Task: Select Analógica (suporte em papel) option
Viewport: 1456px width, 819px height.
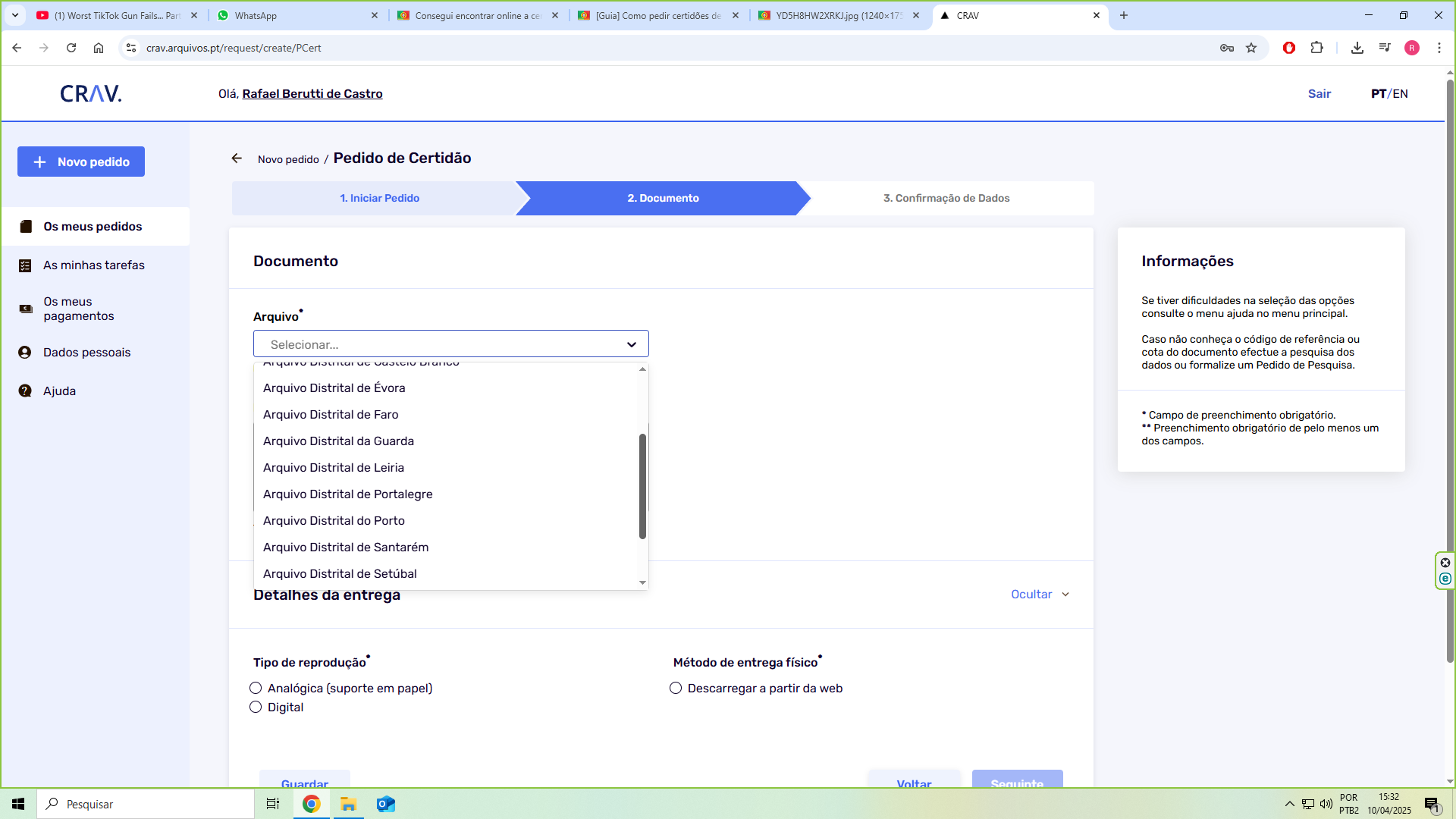Action: point(256,689)
